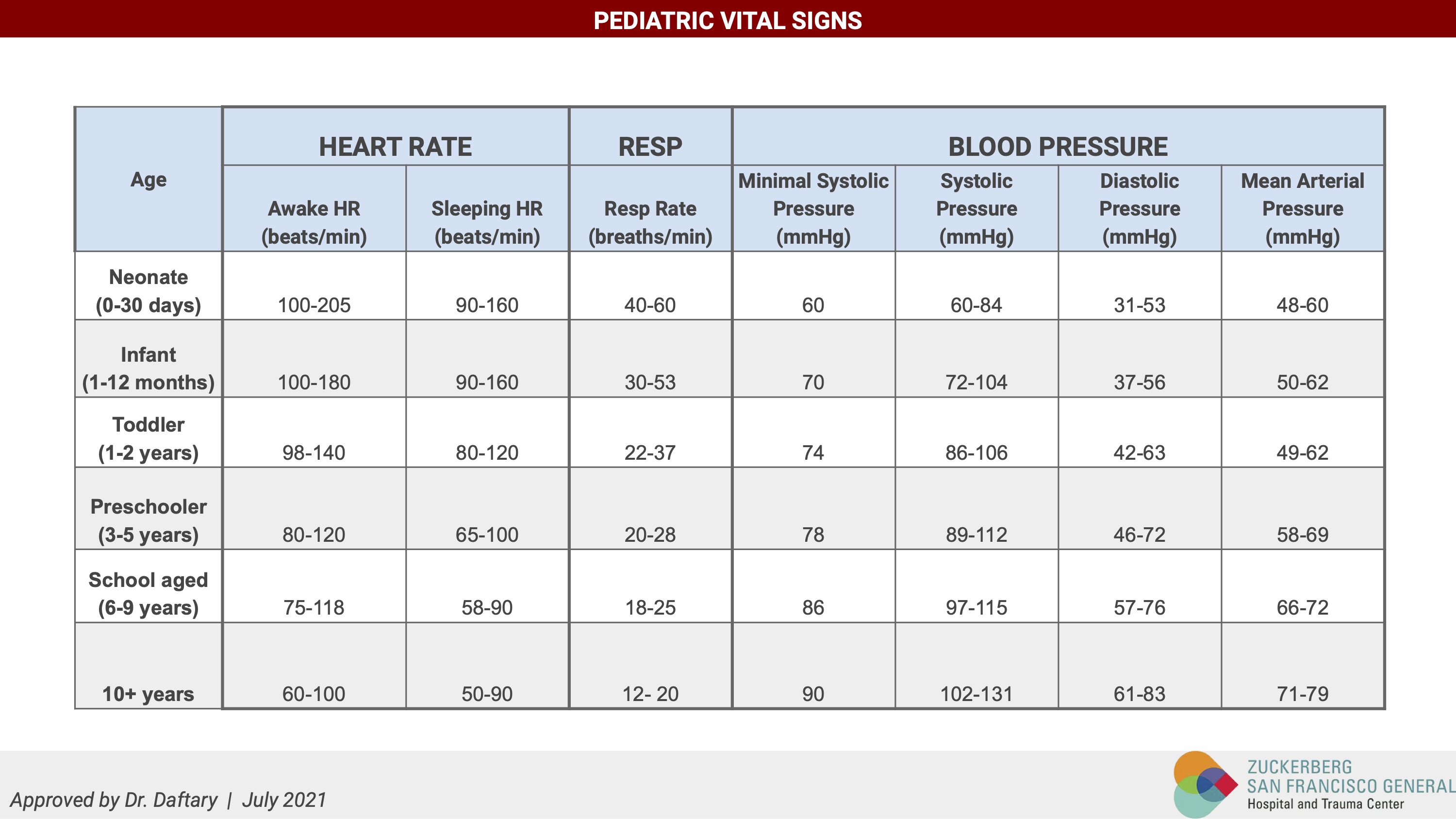This screenshot has width=1456, height=819.
Task: Click the Hospital and Trauma Center text
Action: click(x=1325, y=804)
